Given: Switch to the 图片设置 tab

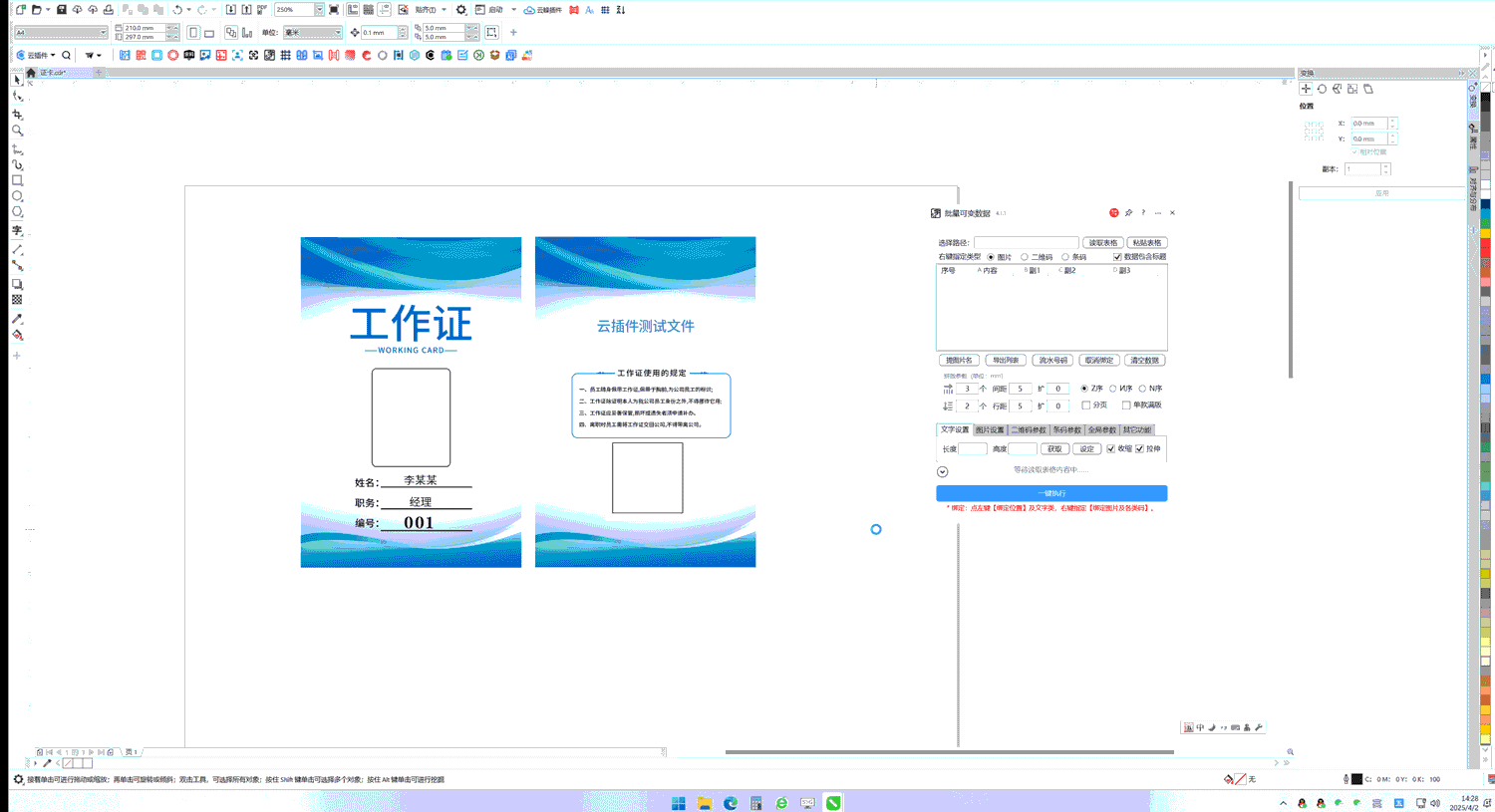Looking at the screenshot, I should tap(990, 430).
